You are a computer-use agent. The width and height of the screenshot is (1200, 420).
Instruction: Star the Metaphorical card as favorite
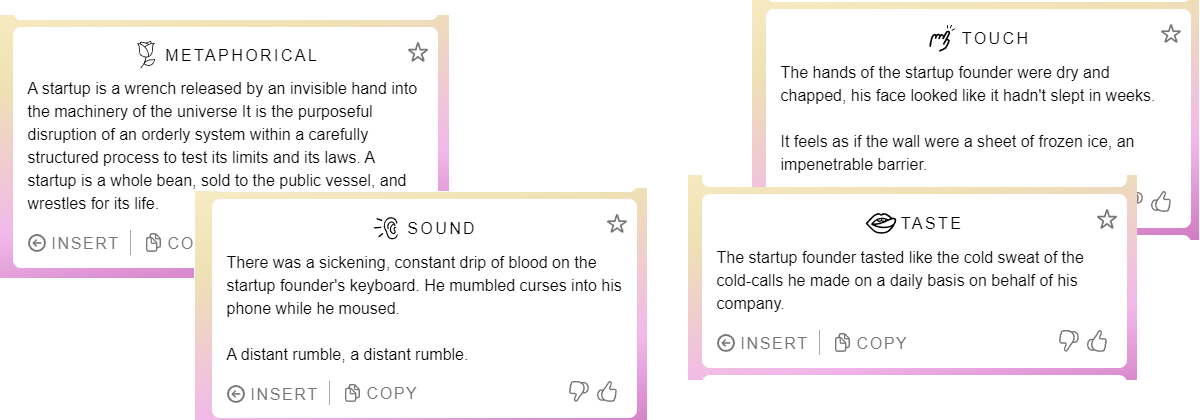point(418,52)
